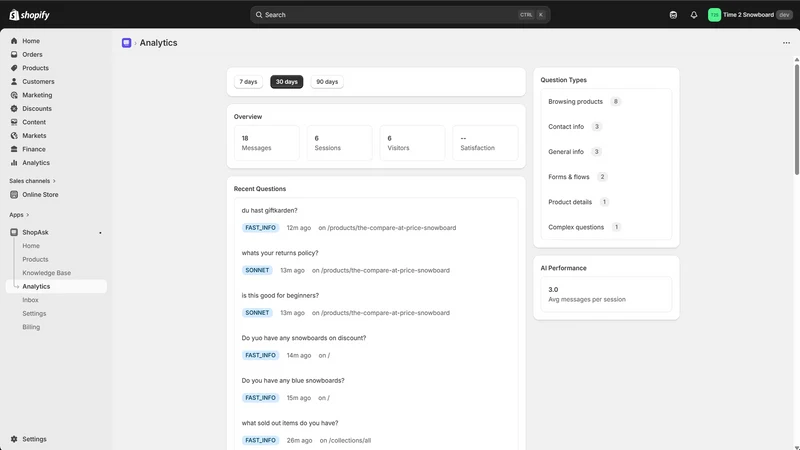Click 'Do you have any blue snowboards?'
800x450 pixels.
pos(293,381)
